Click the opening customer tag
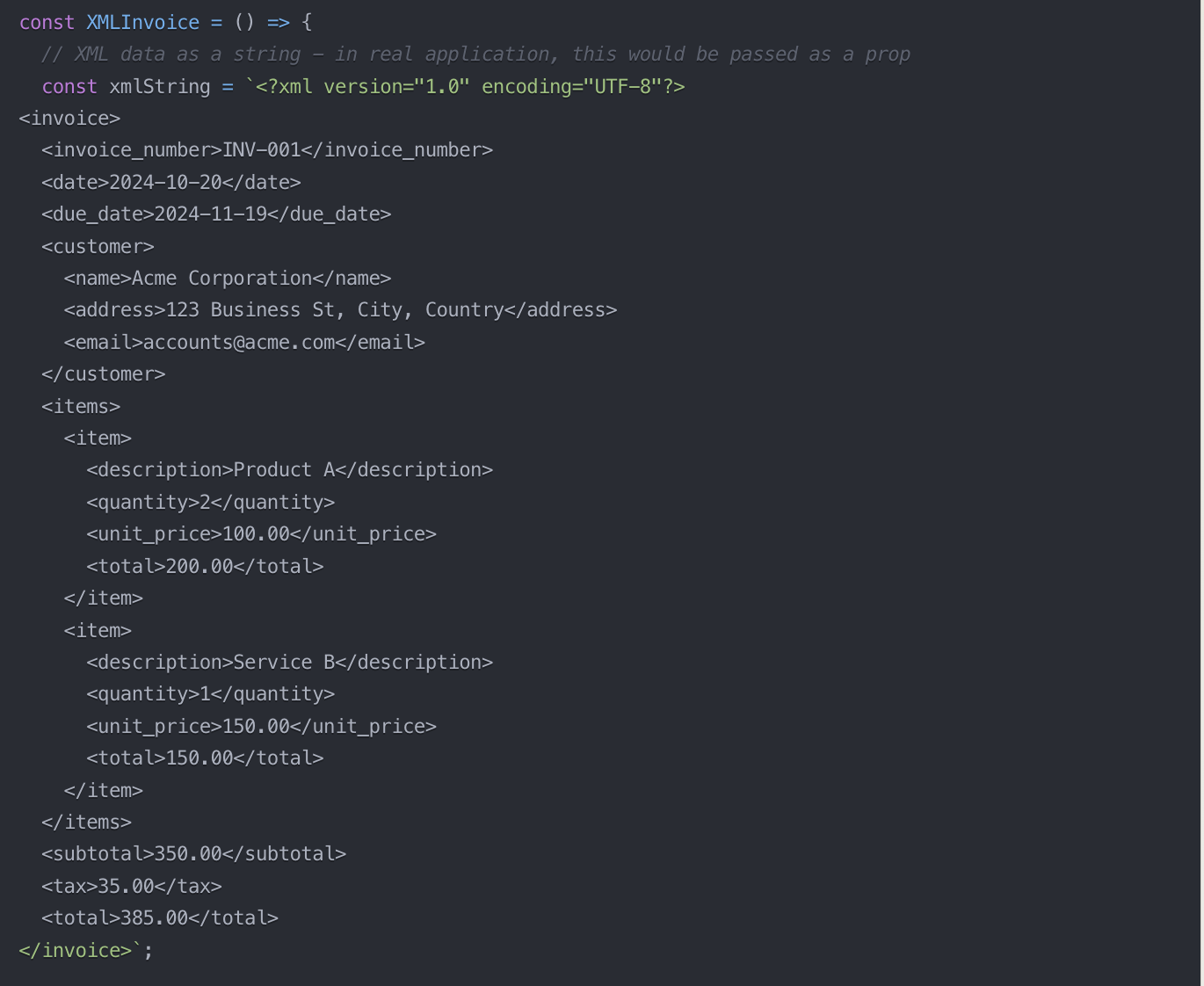Viewport: 1204px width, 986px height. (x=98, y=246)
